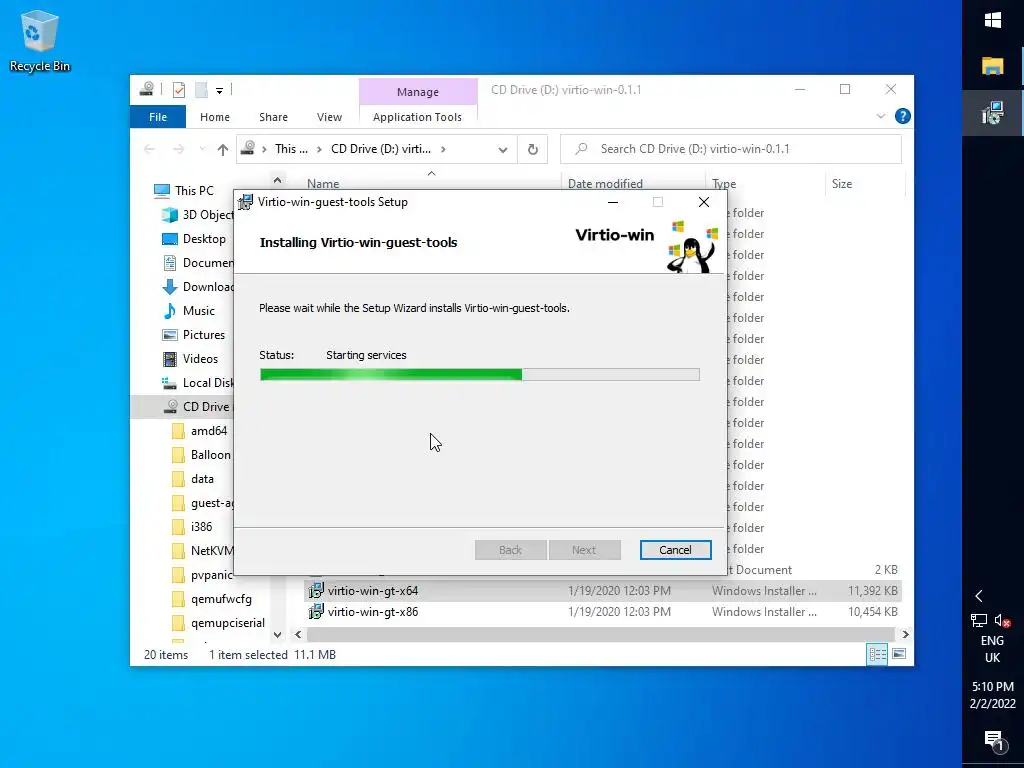The image size is (1024, 768).
Task: Click the Manage contextual tab
Action: point(418,92)
